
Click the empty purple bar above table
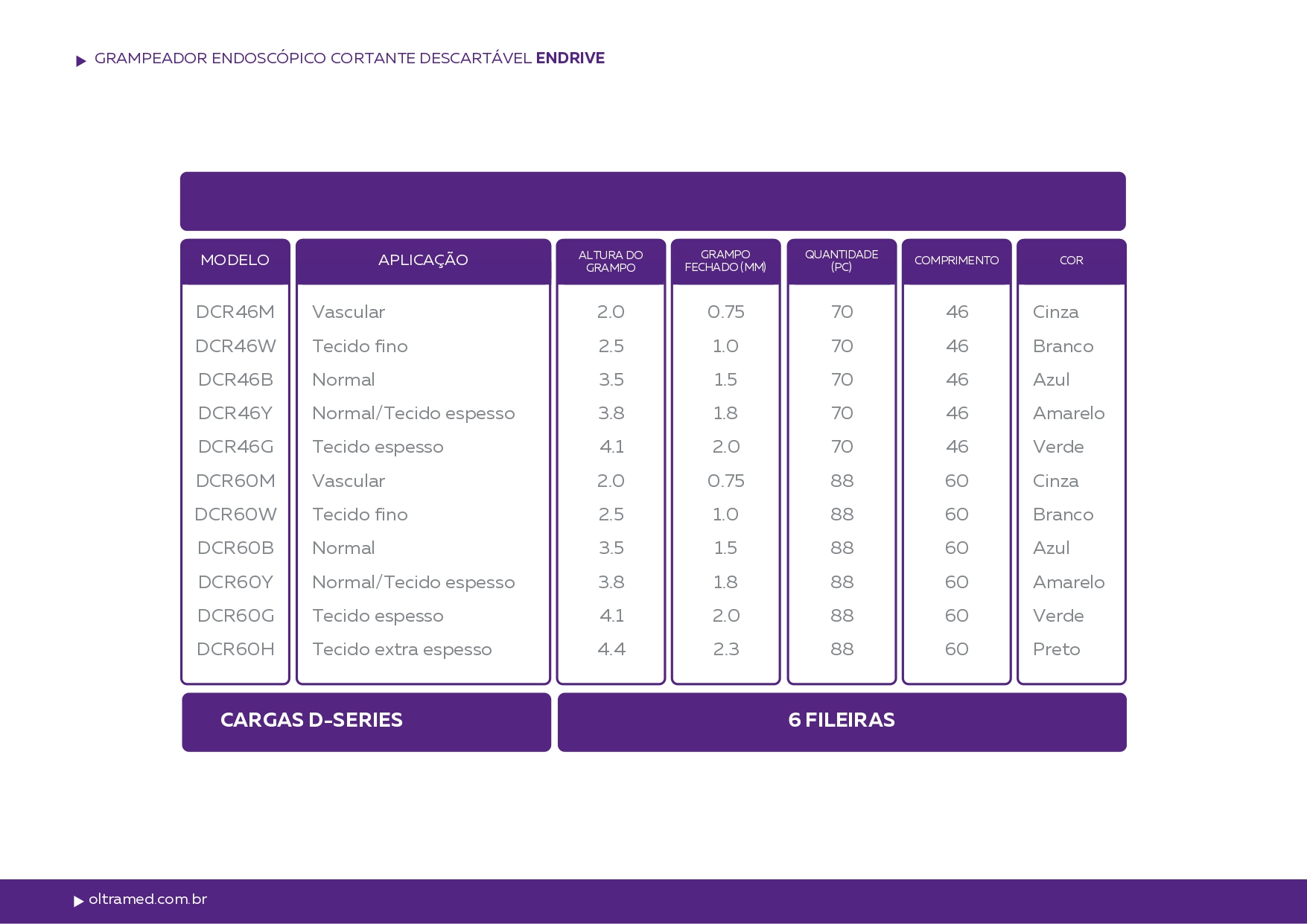point(652,202)
